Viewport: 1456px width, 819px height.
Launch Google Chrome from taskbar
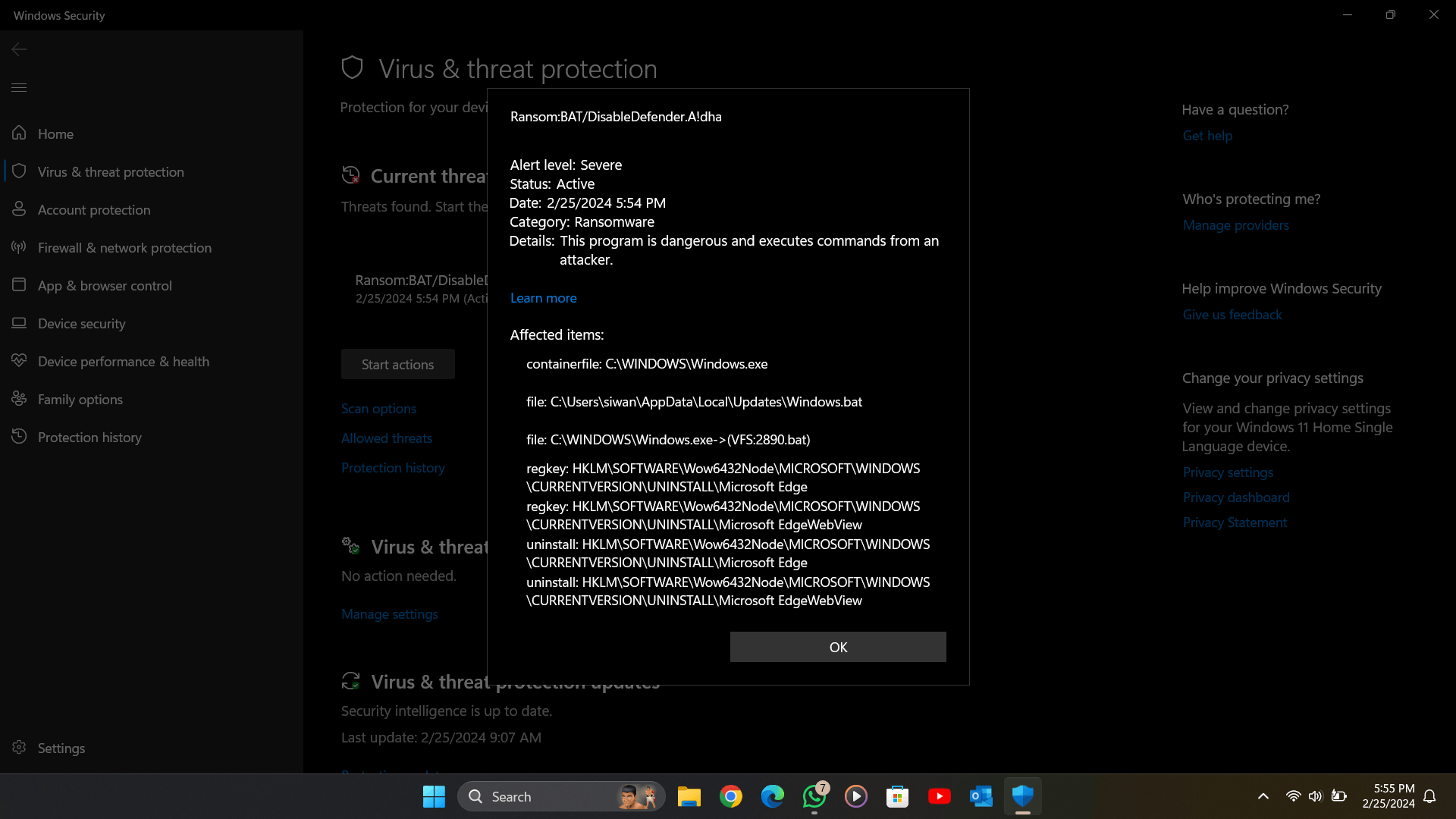(x=731, y=796)
